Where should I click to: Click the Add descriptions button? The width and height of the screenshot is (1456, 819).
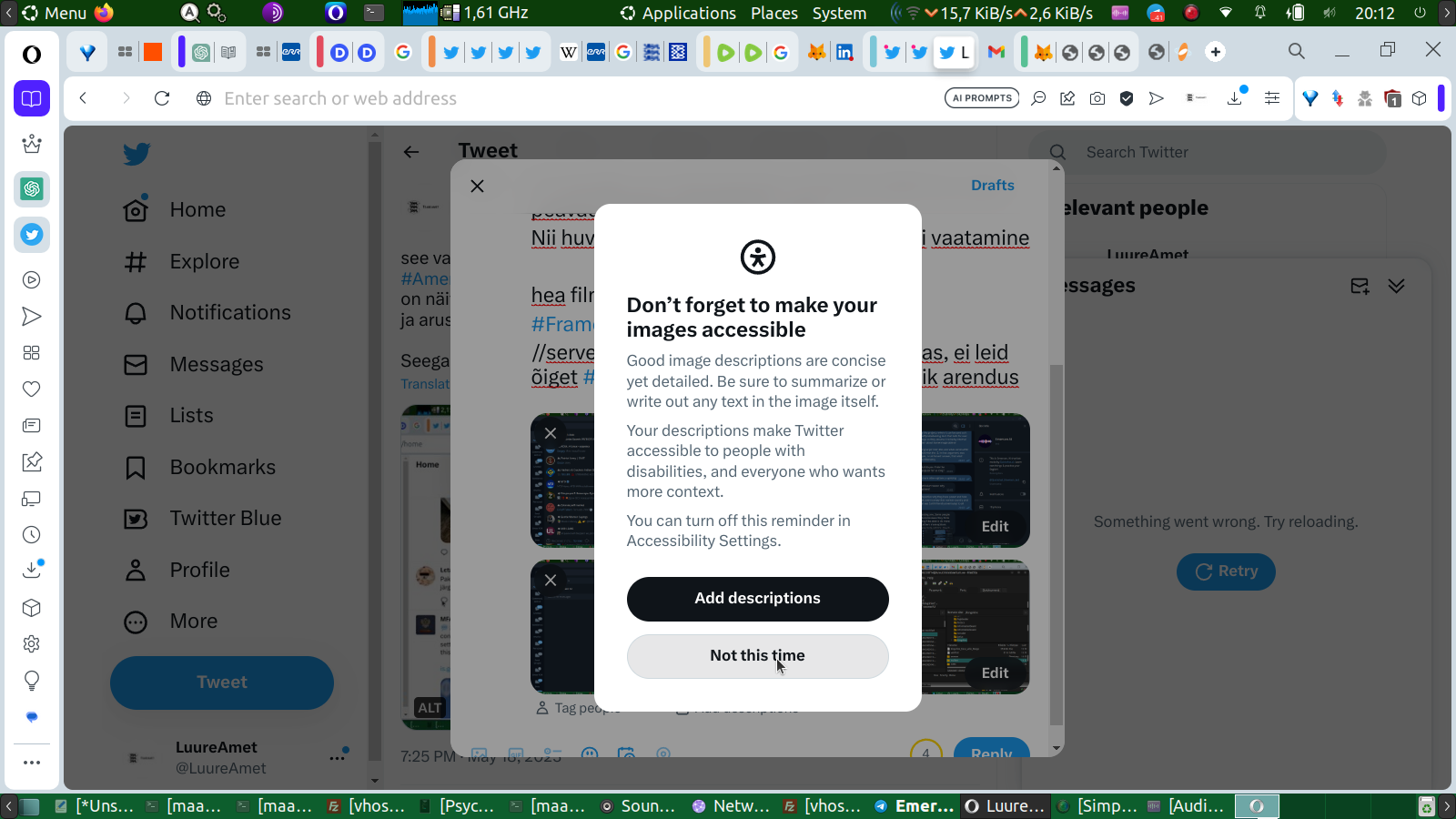pyautogui.click(x=757, y=599)
